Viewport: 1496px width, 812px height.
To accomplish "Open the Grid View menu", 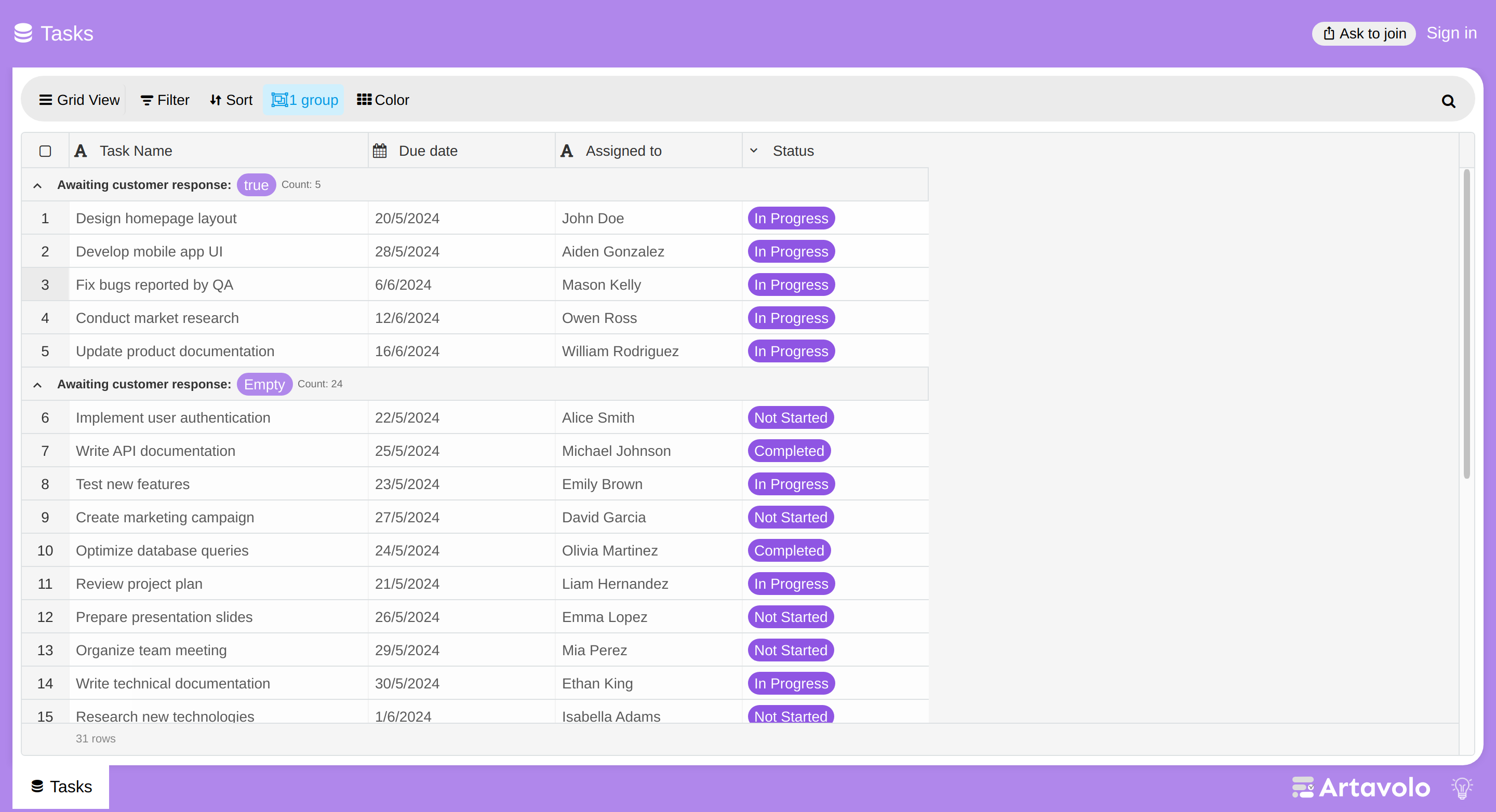I will click(79, 100).
